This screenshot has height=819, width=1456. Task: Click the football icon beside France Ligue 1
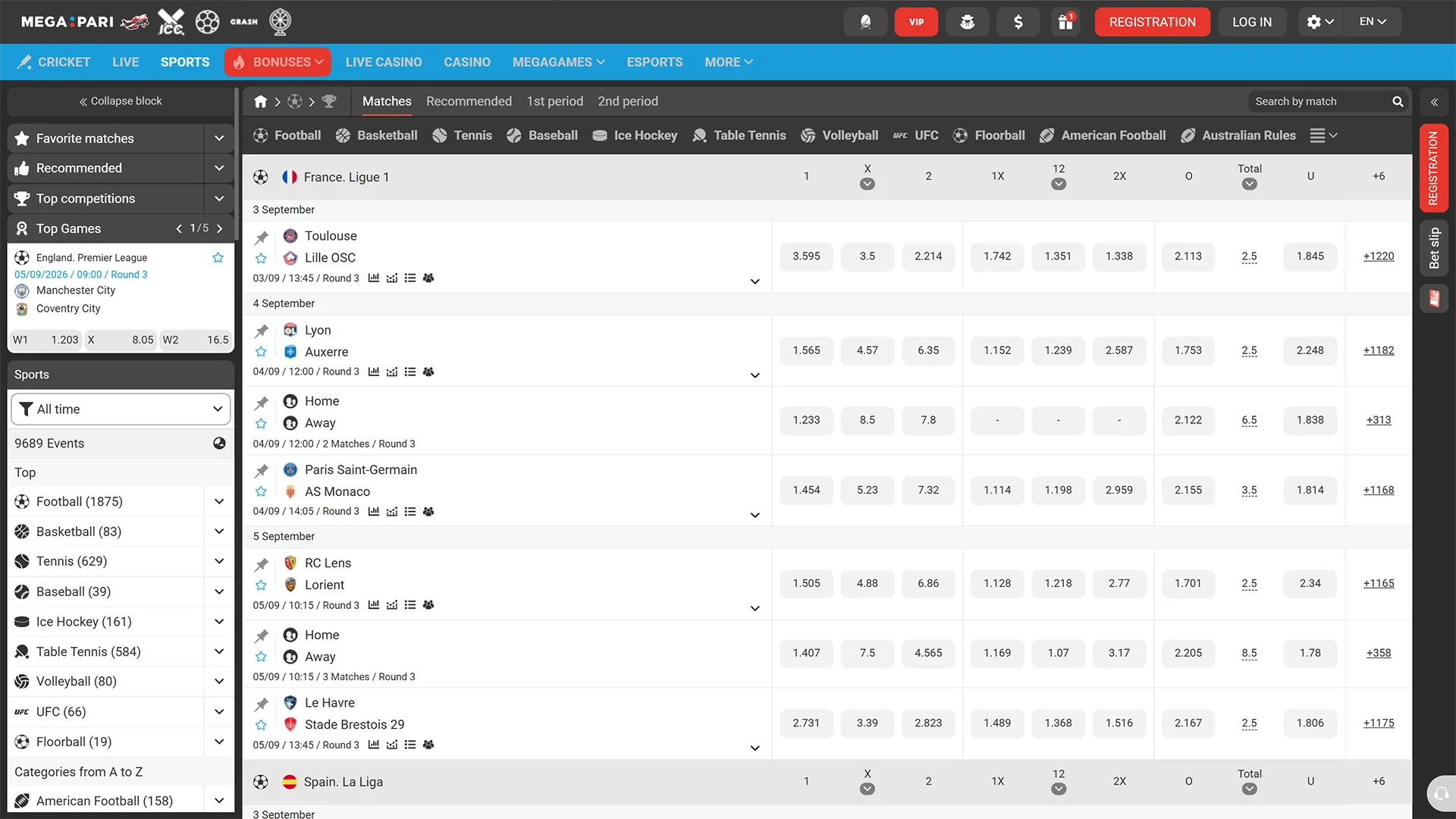click(x=261, y=177)
